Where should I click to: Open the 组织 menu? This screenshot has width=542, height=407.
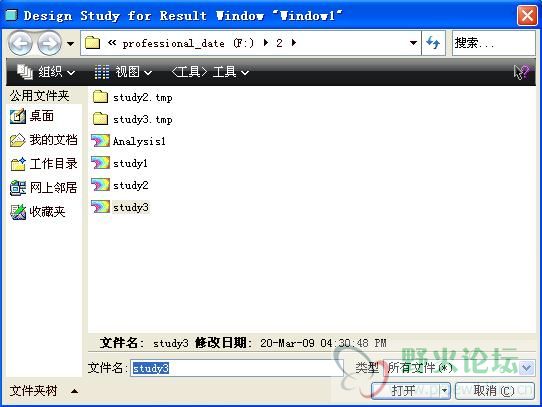pos(46,72)
